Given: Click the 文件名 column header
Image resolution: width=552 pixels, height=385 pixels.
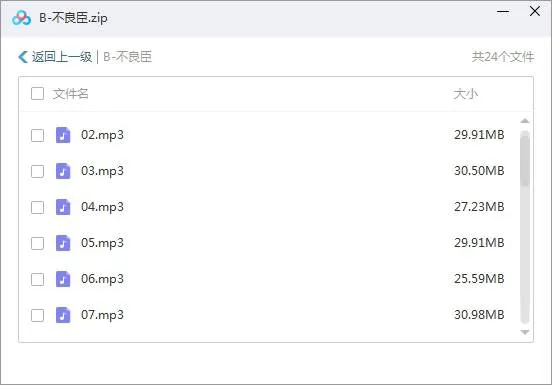Looking at the screenshot, I should click(x=70, y=94).
